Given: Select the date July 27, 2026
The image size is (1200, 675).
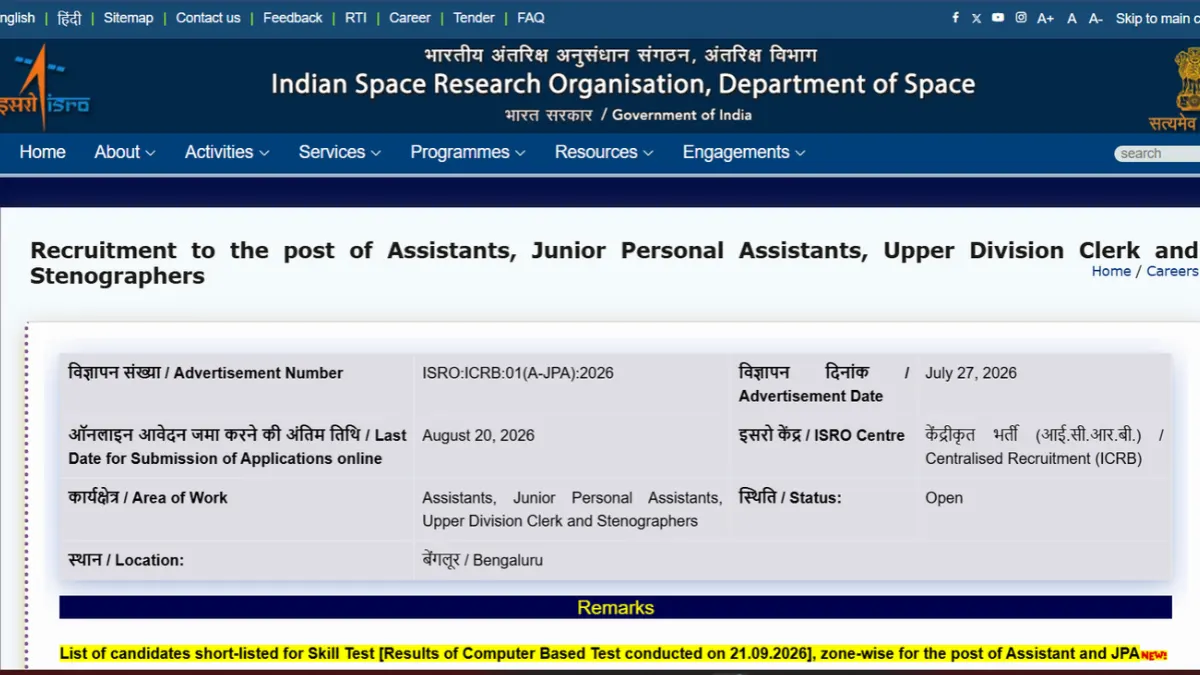Looking at the screenshot, I should pos(971,373).
